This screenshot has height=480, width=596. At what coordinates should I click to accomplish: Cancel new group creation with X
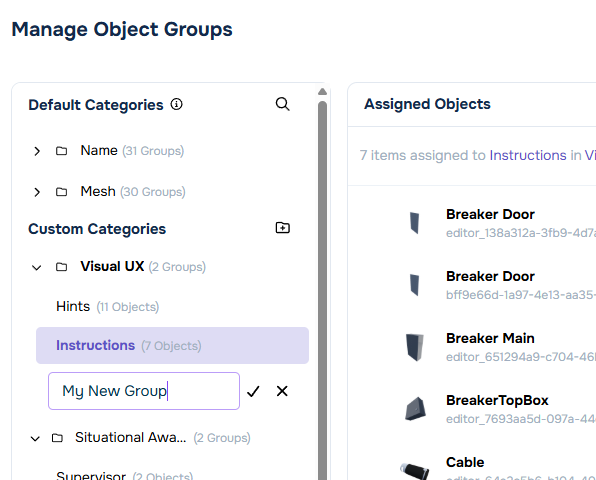[x=282, y=391]
